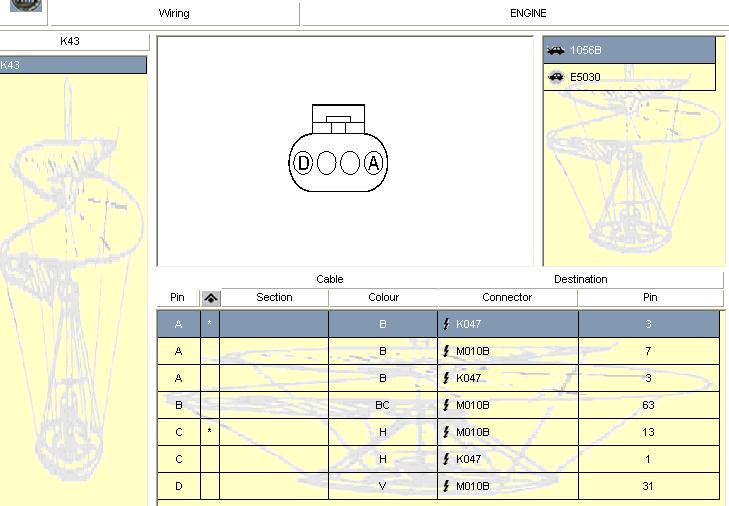This screenshot has width=729, height=506.
Task: Click the Destination group header
Action: pos(581,279)
